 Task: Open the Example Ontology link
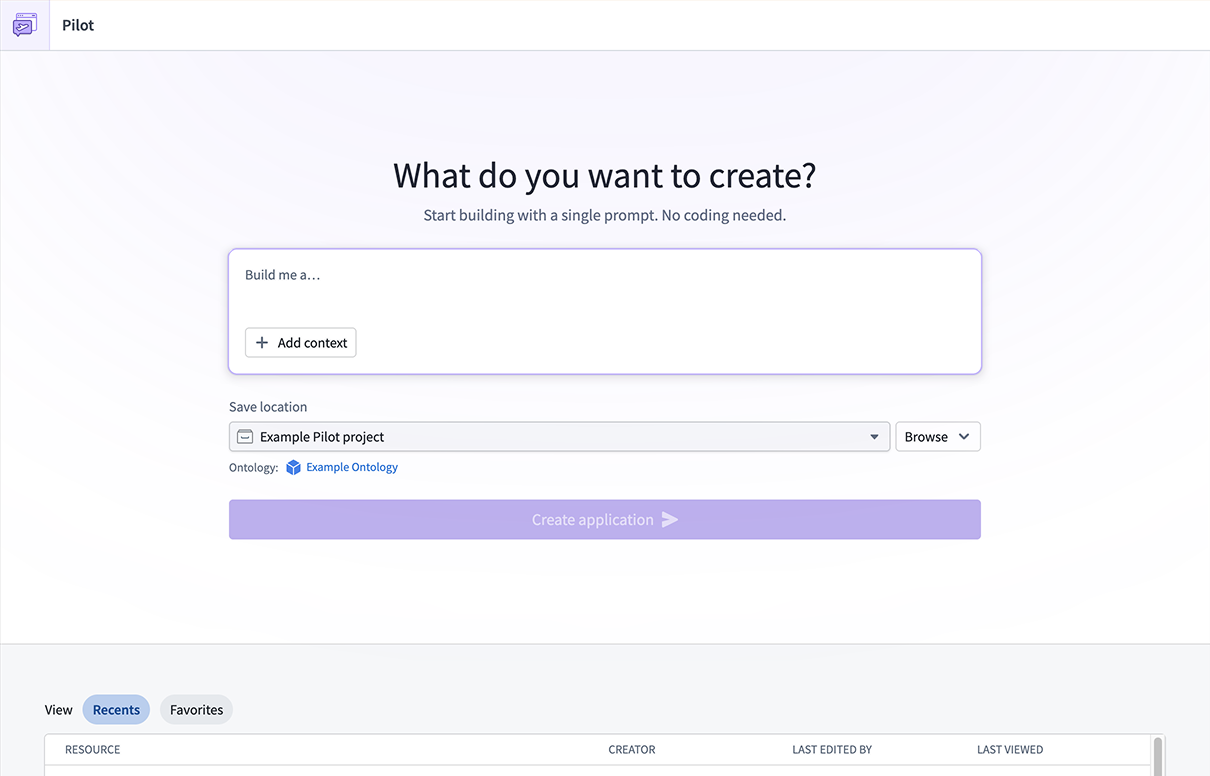point(351,467)
